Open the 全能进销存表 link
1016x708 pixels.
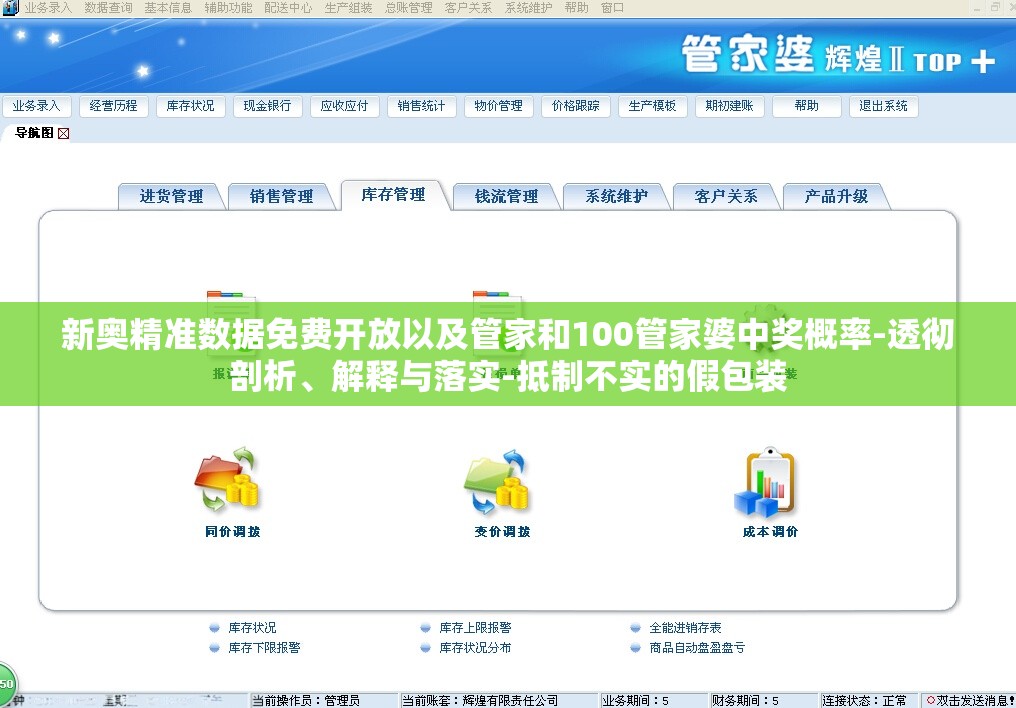(686, 628)
